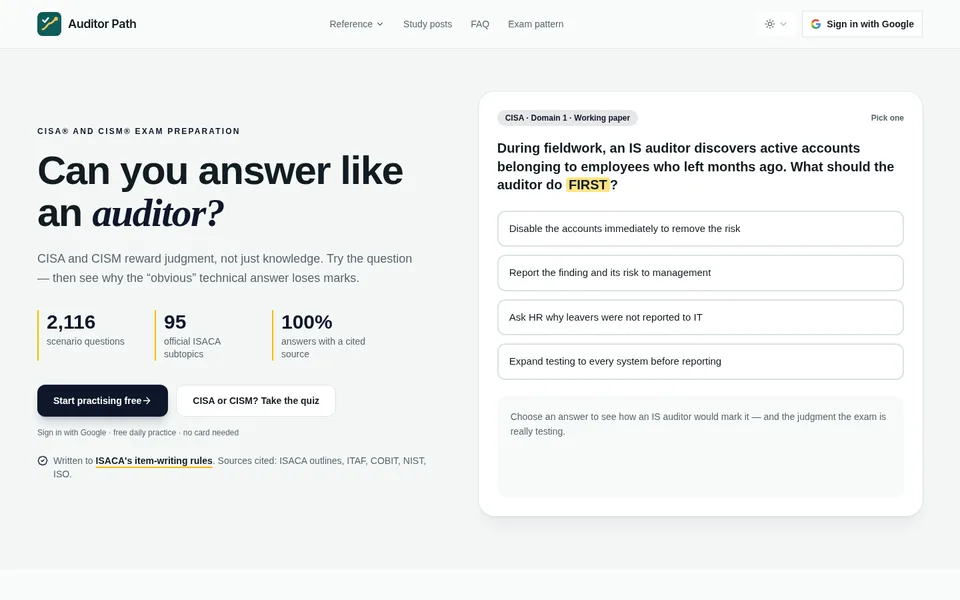Screen dimensions: 960x600
Task: Click the Can you answer like an auditor headline
Action: 220,192
